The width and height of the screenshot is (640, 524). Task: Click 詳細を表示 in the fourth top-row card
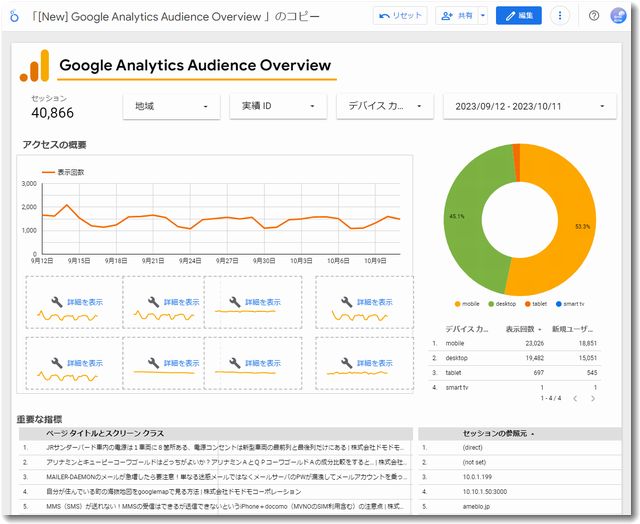coord(375,302)
